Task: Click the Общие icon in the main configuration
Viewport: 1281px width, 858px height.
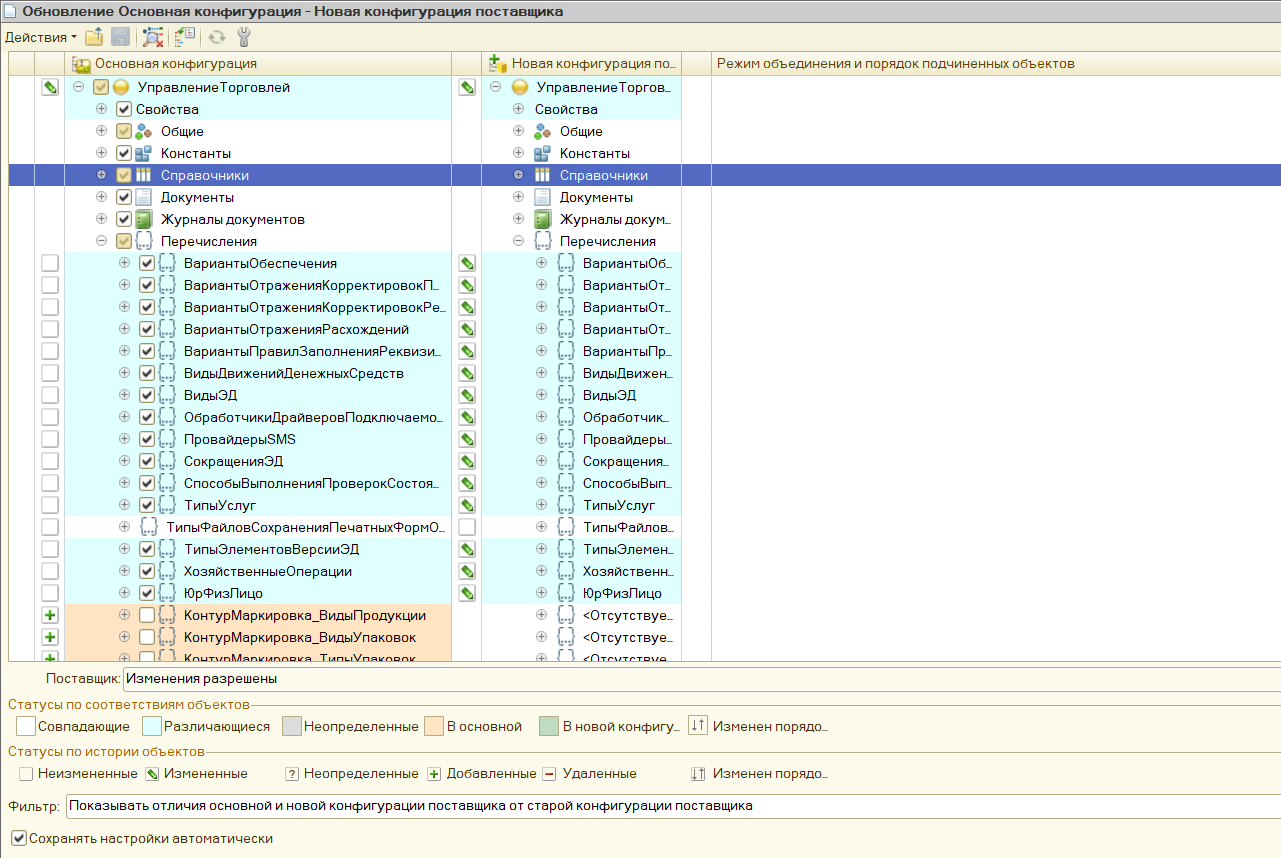Action: [x=143, y=131]
